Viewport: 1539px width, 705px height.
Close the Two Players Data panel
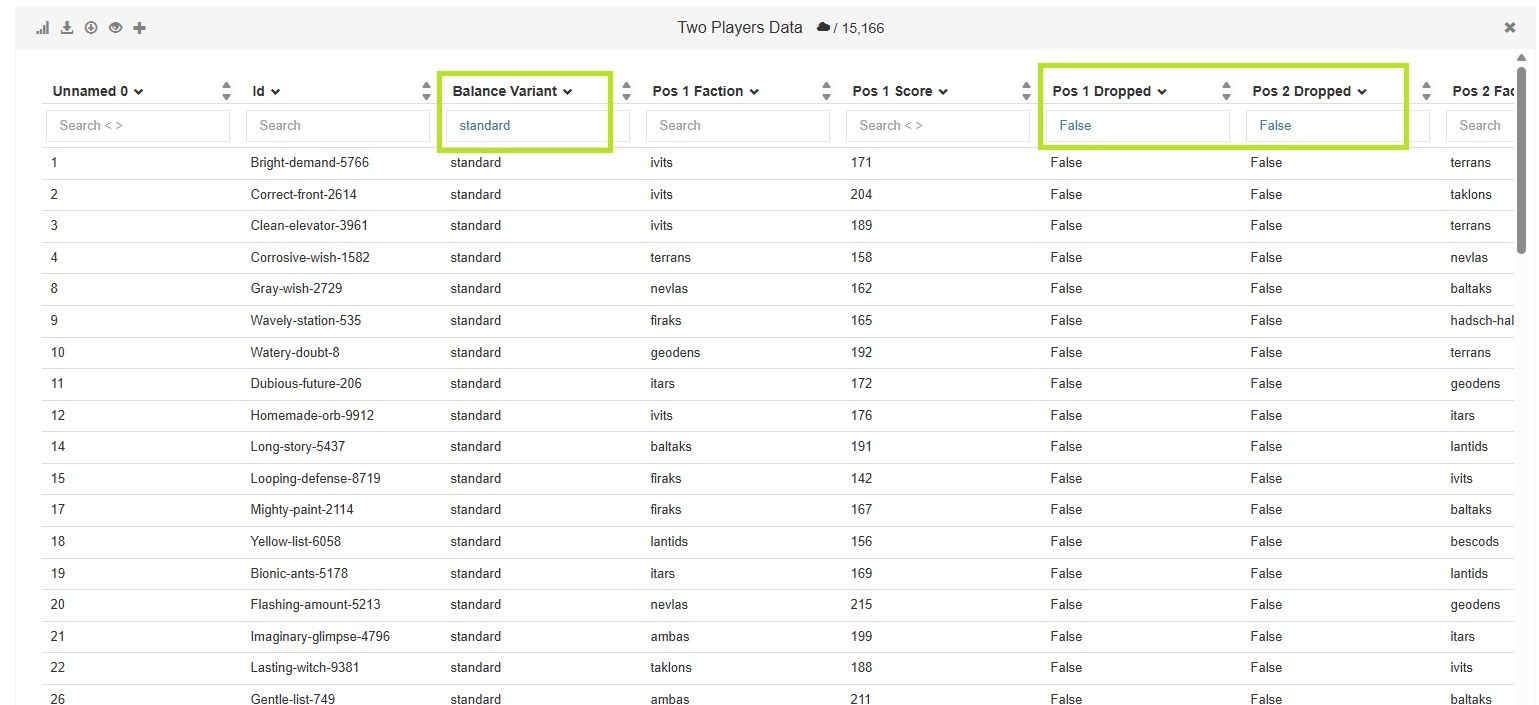pos(1510,28)
